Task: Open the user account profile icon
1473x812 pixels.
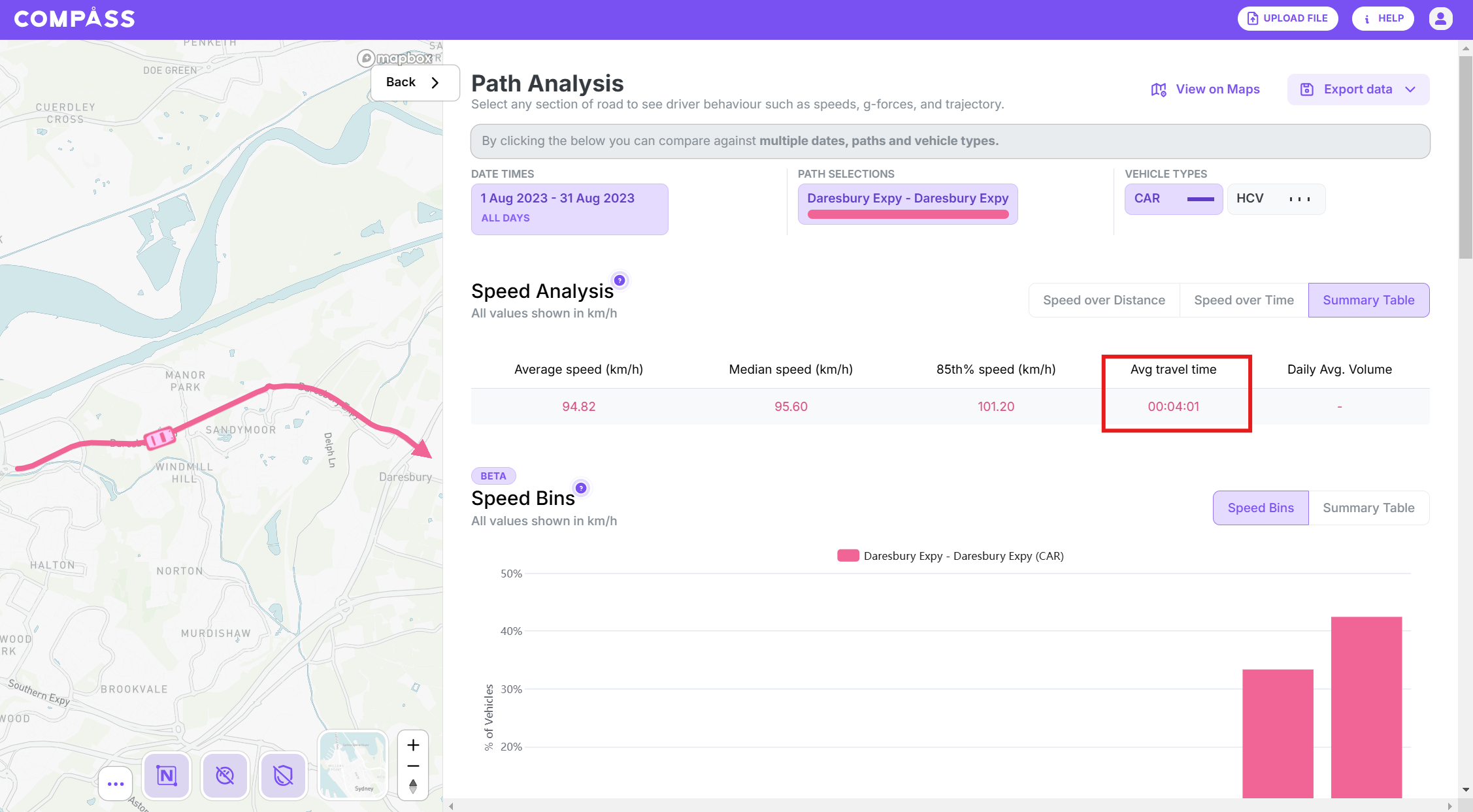Action: pyautogui.click(x=1440, y=18)
